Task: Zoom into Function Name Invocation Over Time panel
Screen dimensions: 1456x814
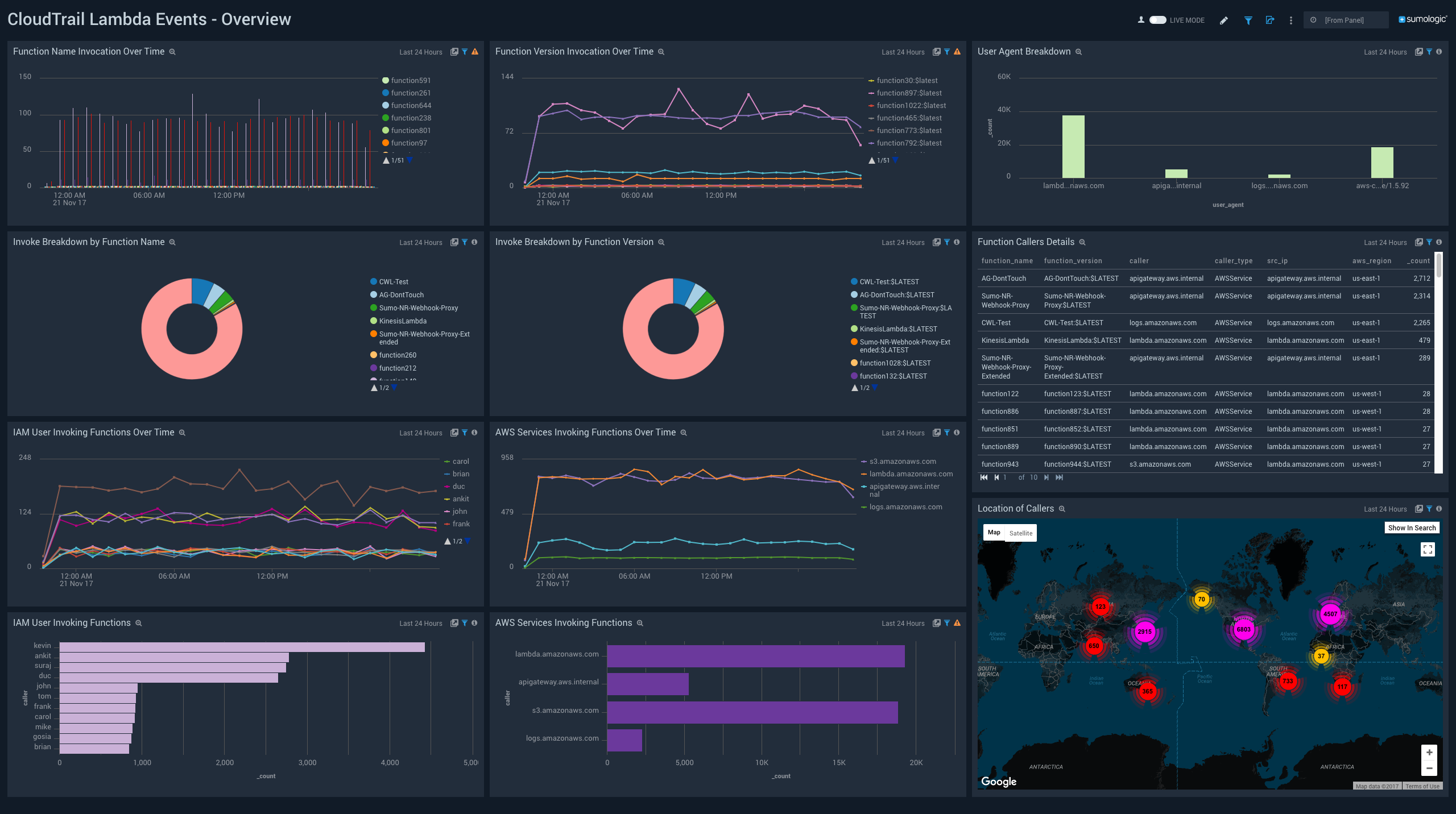Action: [172, 52]
